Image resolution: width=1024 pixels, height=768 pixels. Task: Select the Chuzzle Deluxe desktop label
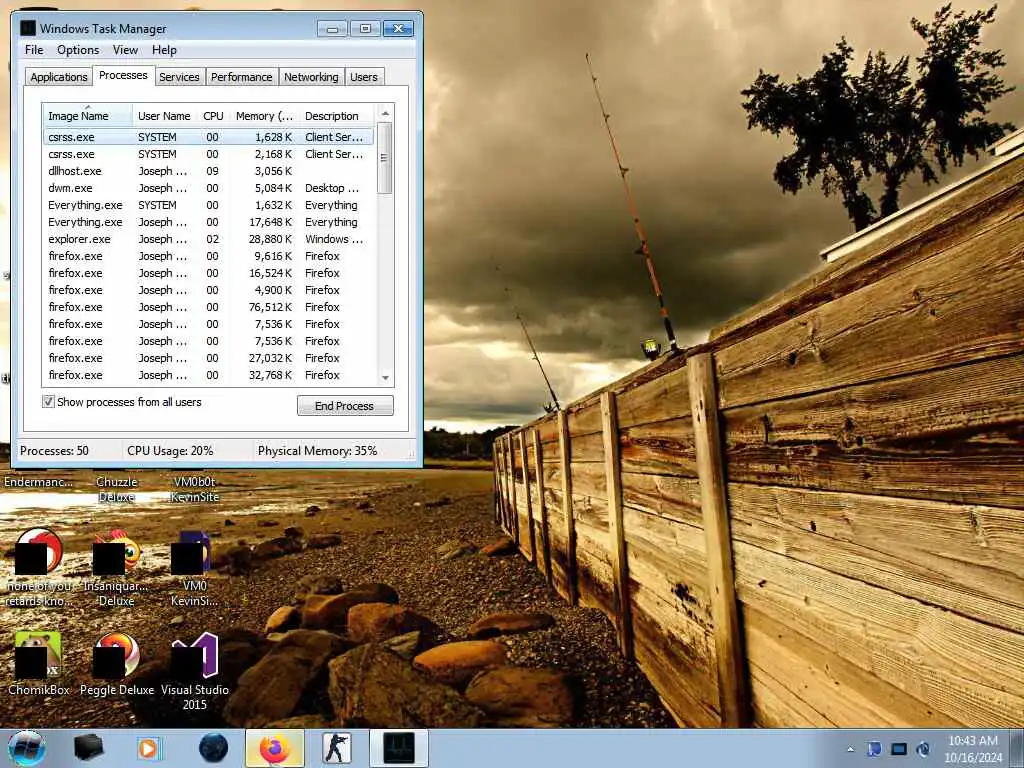[x=117, y=489]
